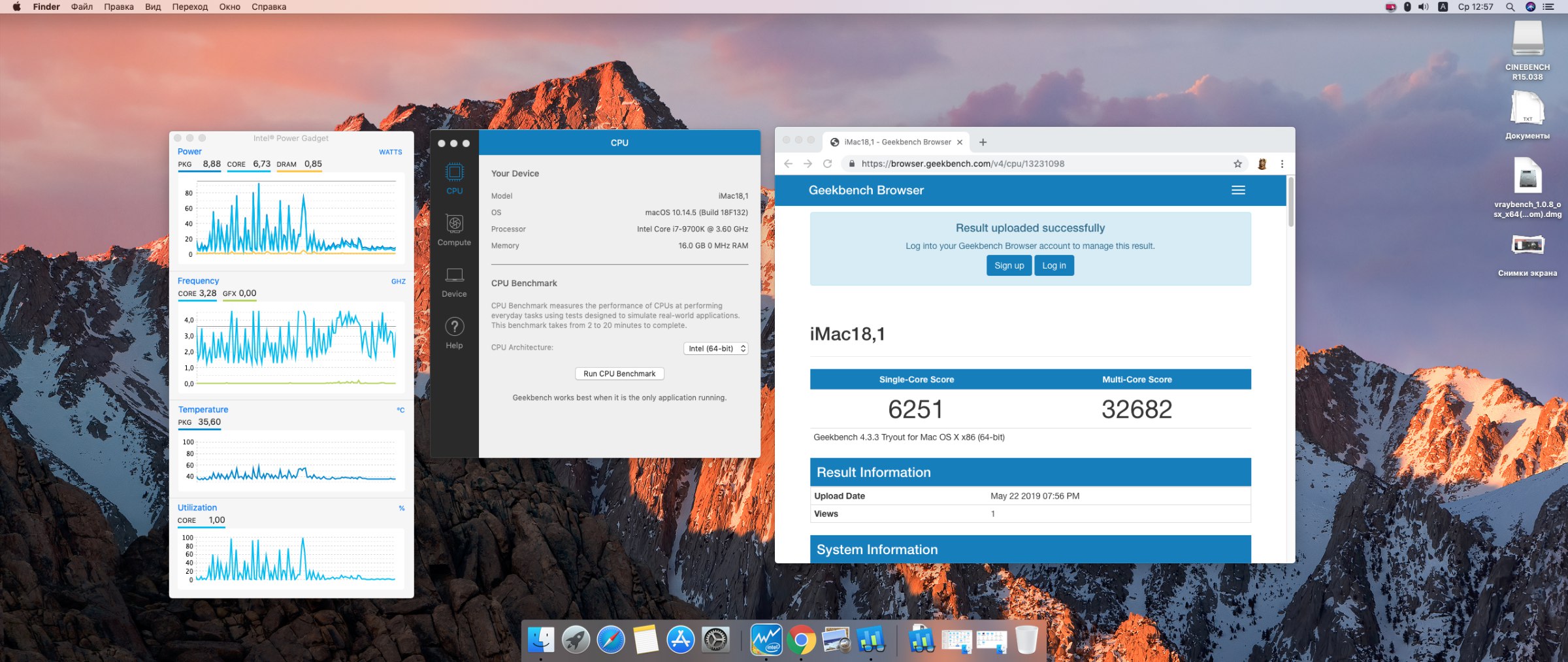This screenshot has width=1568, height=662.
Task: Click the Log in button
Action: (x=1054, y=265)
